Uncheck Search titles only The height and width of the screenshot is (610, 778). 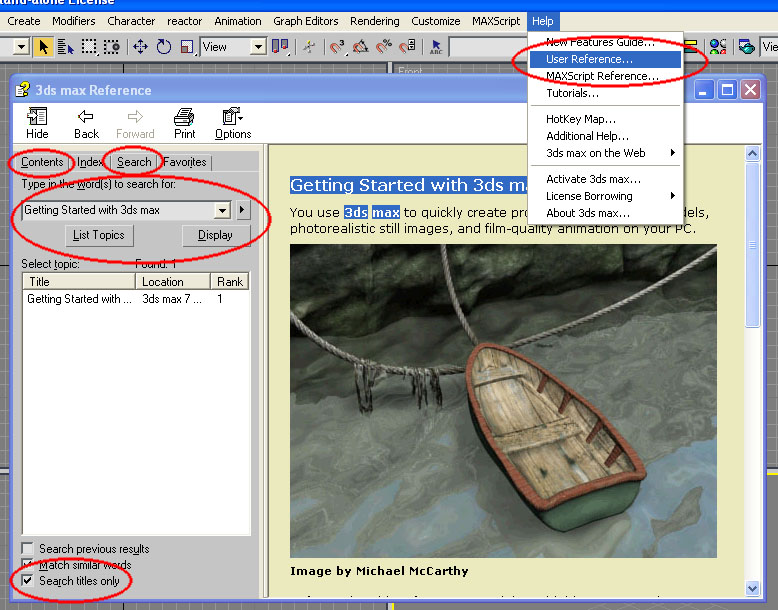pyautogui.click(x=27, y=580)
